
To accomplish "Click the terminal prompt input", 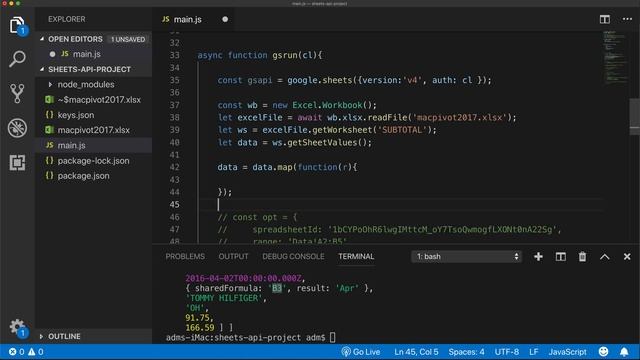I will click(x=333, y=338).
